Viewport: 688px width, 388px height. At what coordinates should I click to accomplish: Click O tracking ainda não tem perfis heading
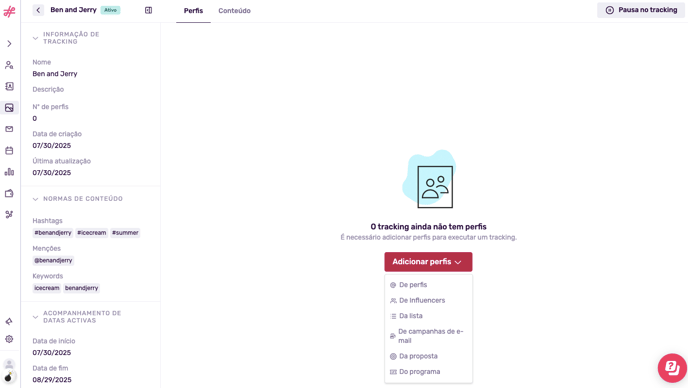[428, 227]
